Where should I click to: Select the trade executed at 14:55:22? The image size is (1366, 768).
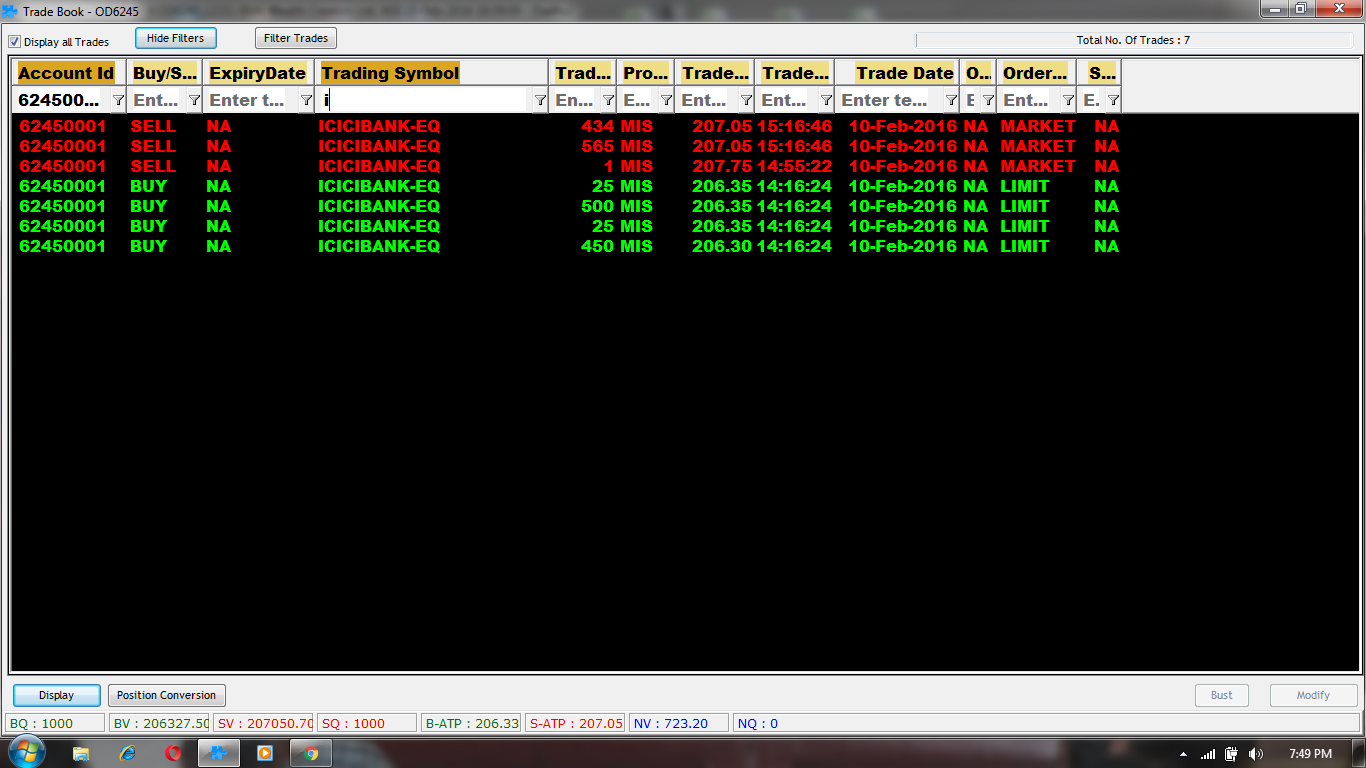[x=565, y=166]
